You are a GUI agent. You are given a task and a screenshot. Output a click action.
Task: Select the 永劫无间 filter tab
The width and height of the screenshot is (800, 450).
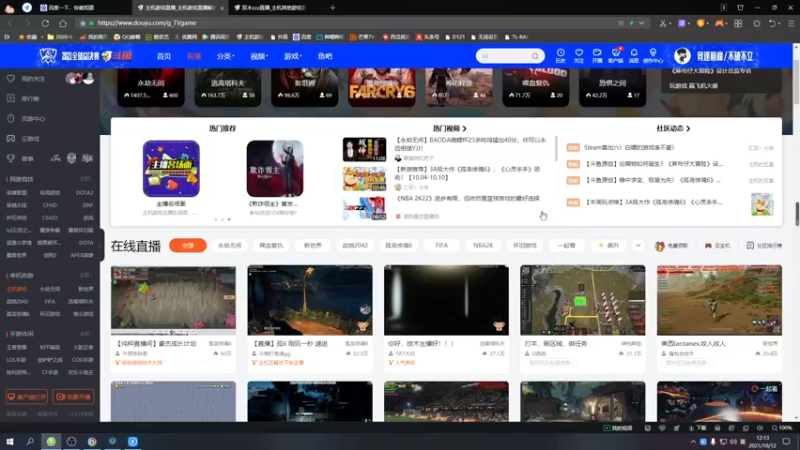pos(229,245)
